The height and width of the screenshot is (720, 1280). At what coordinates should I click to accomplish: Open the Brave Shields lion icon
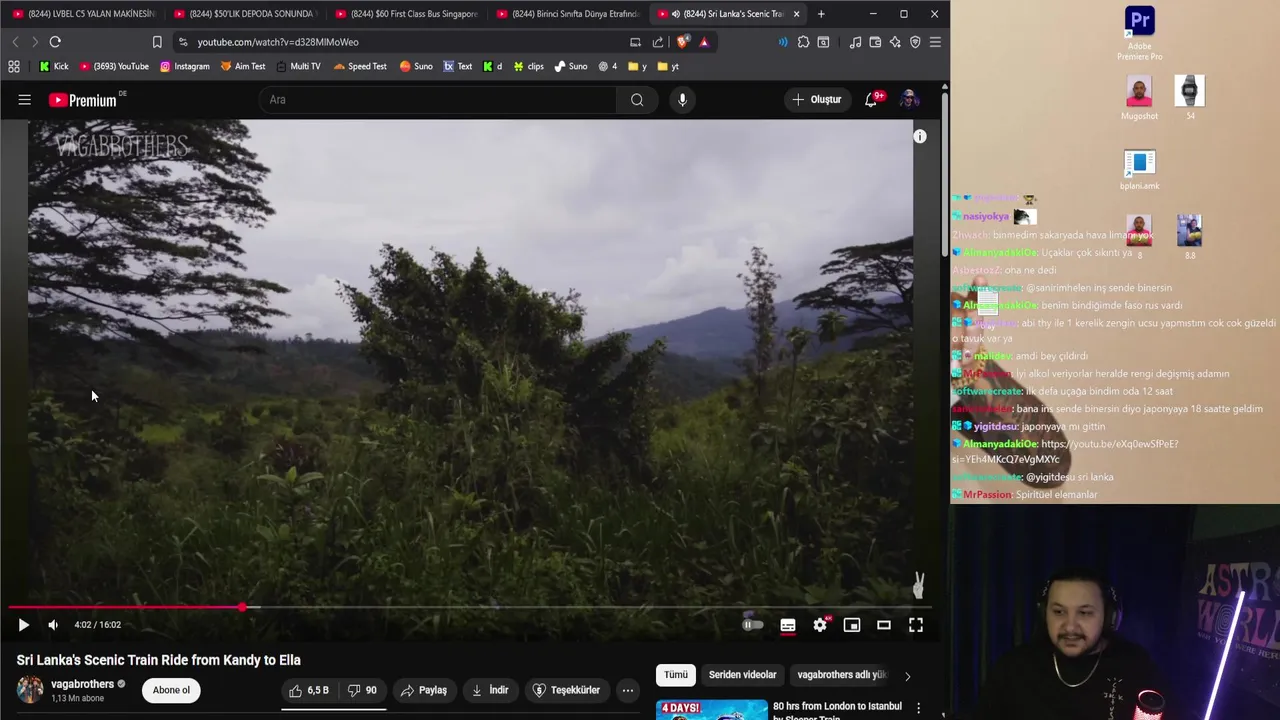coord(683,42)
